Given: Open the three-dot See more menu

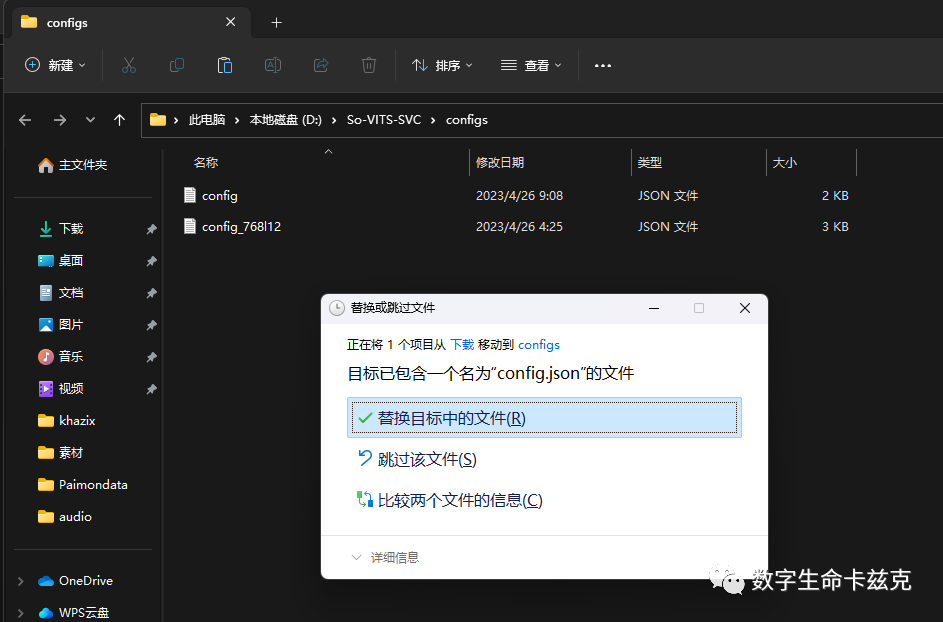Looking at the screenshot, I should (x=603, y=66).
